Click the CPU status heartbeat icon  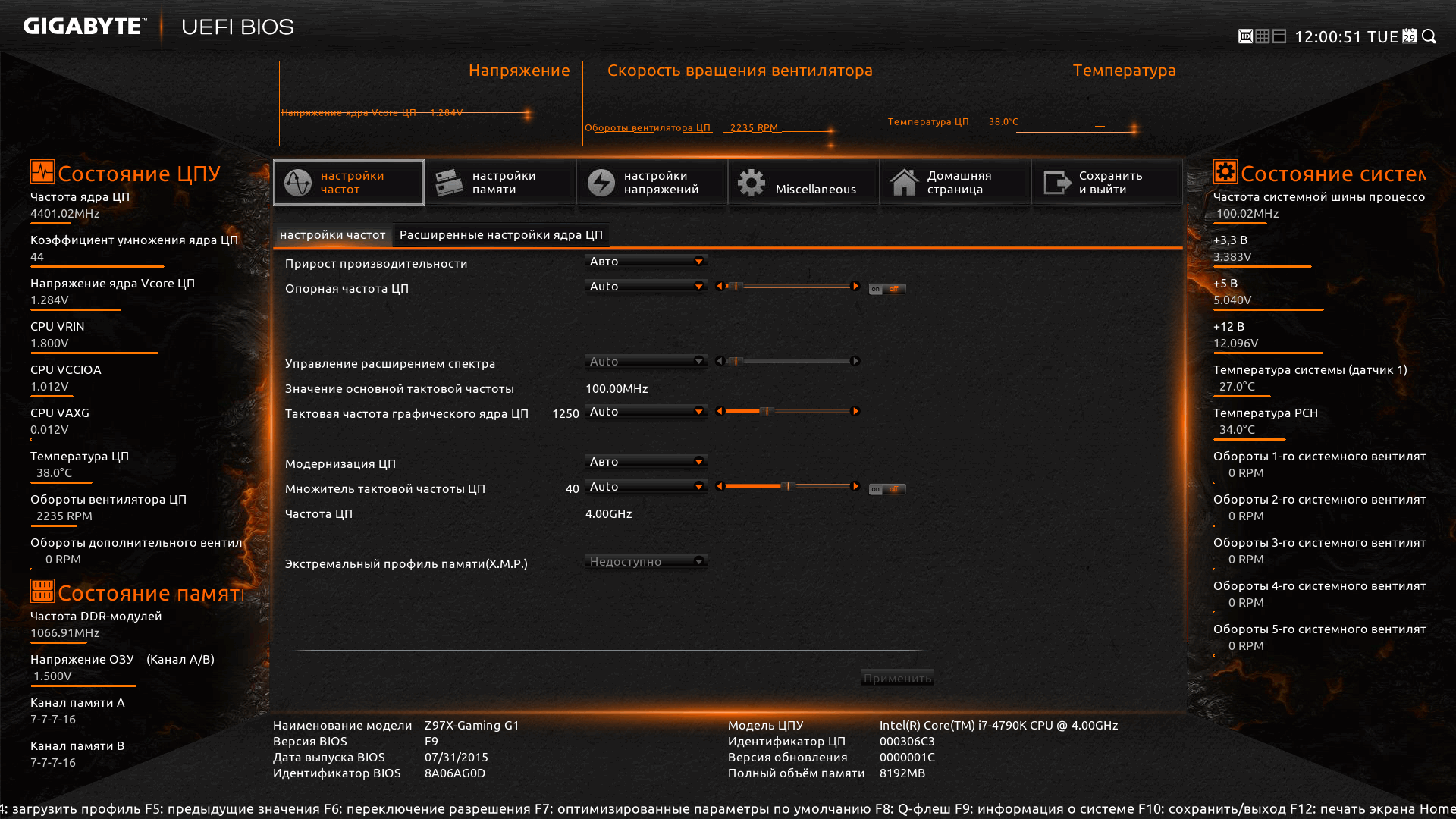(42, 171)
